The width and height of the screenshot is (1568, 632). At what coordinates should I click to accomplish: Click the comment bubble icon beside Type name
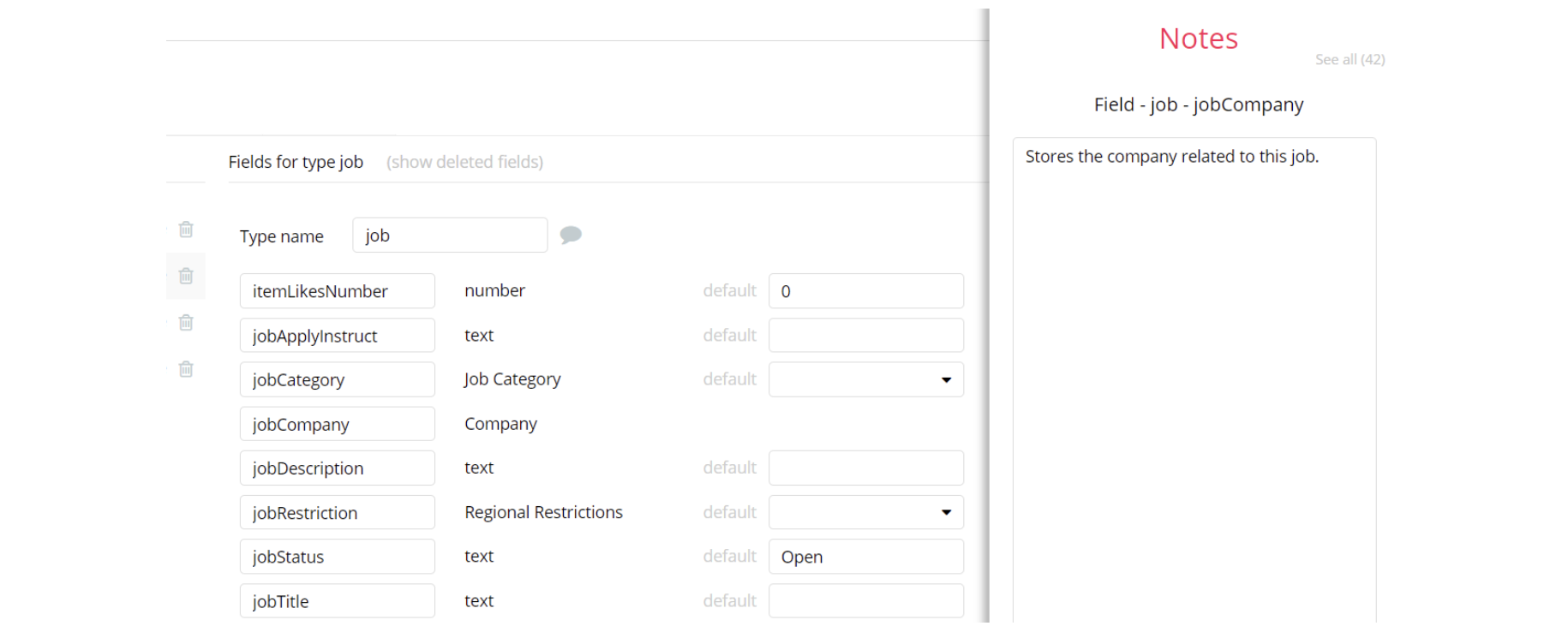coord(571,235)
